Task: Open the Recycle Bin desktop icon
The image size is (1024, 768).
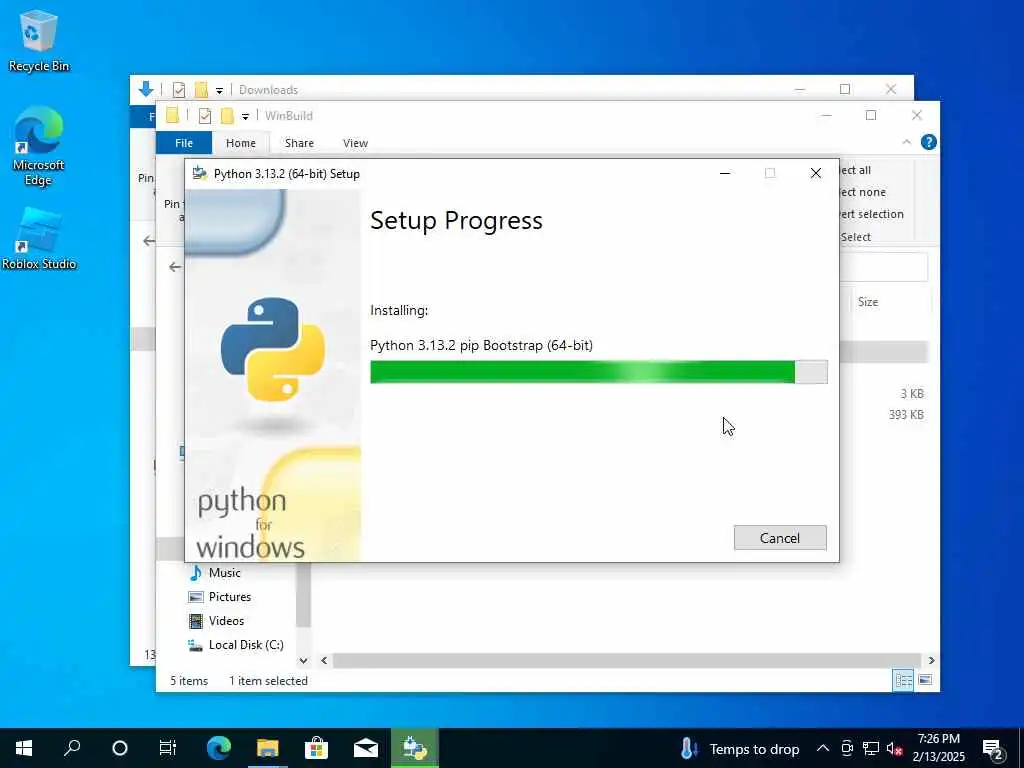Action: [39, 40]
